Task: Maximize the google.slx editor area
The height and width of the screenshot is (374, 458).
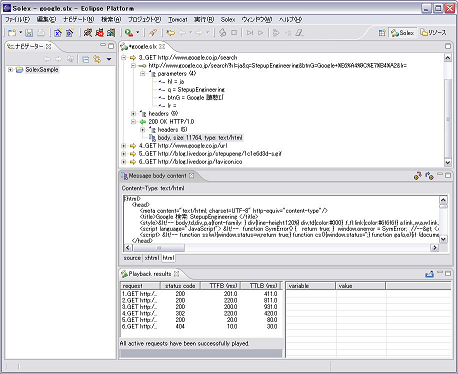Action: click(x=448, y=46)
